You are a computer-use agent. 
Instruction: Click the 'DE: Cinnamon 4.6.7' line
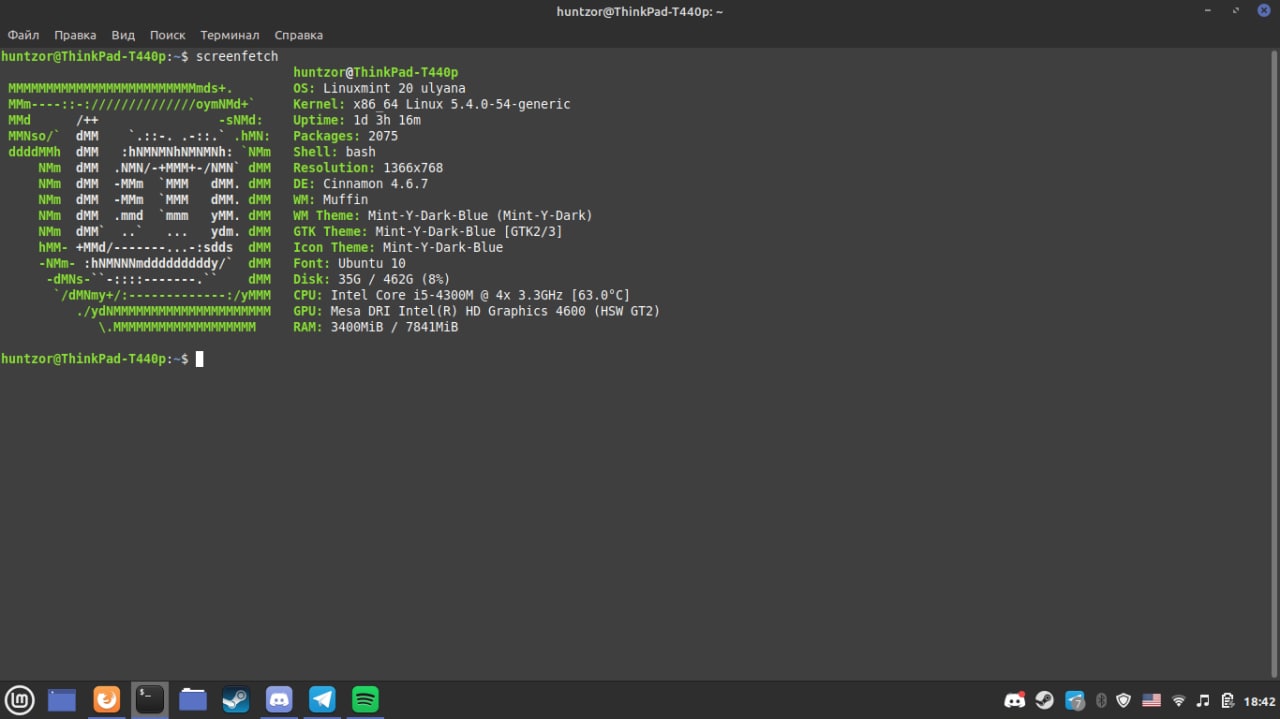360,184
